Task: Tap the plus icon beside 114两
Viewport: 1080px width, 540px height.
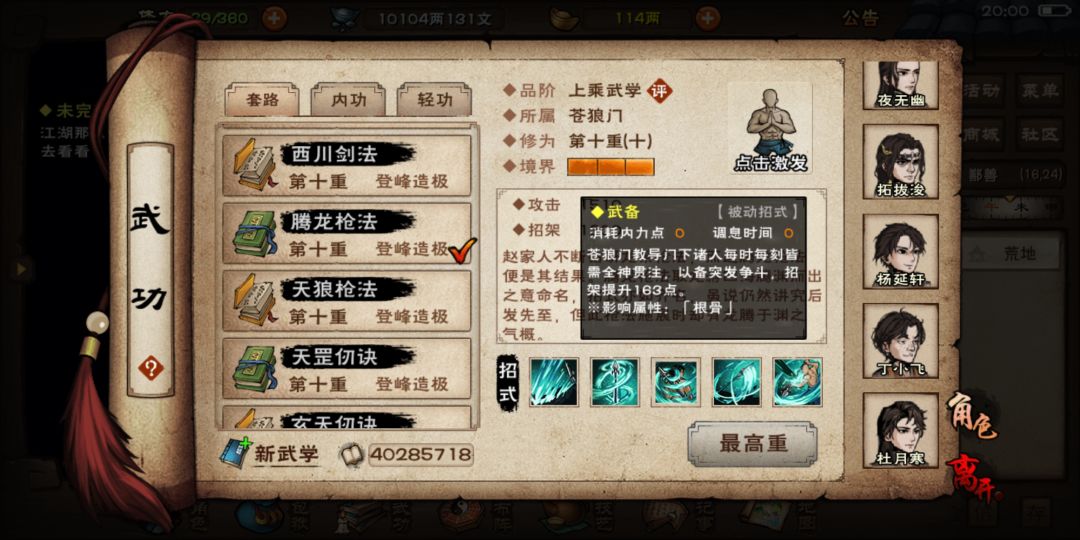Action: 707,18
